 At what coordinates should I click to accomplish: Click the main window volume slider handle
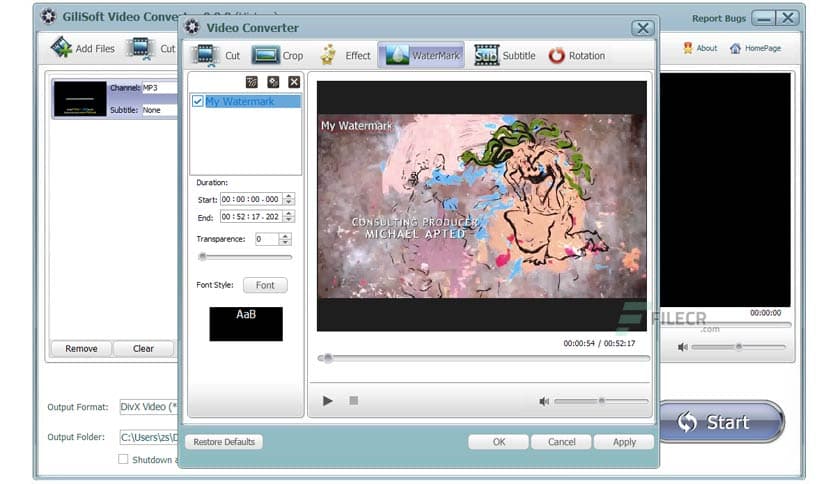[739, 346]
